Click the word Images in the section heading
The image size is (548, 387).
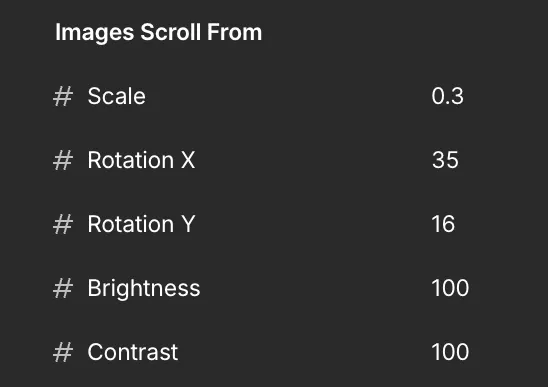click(x=95, y=33)
